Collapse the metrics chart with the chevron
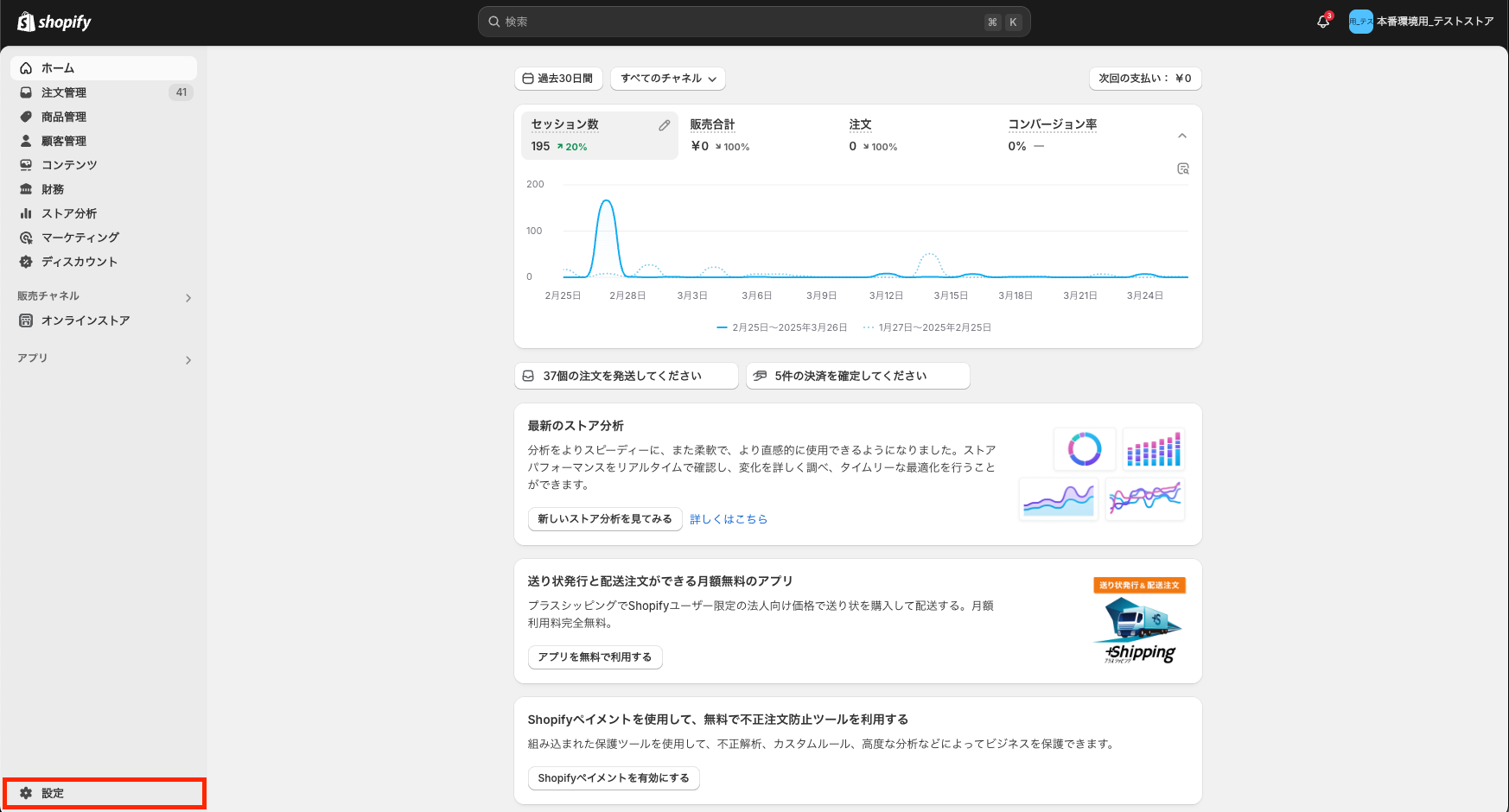 1182,136
